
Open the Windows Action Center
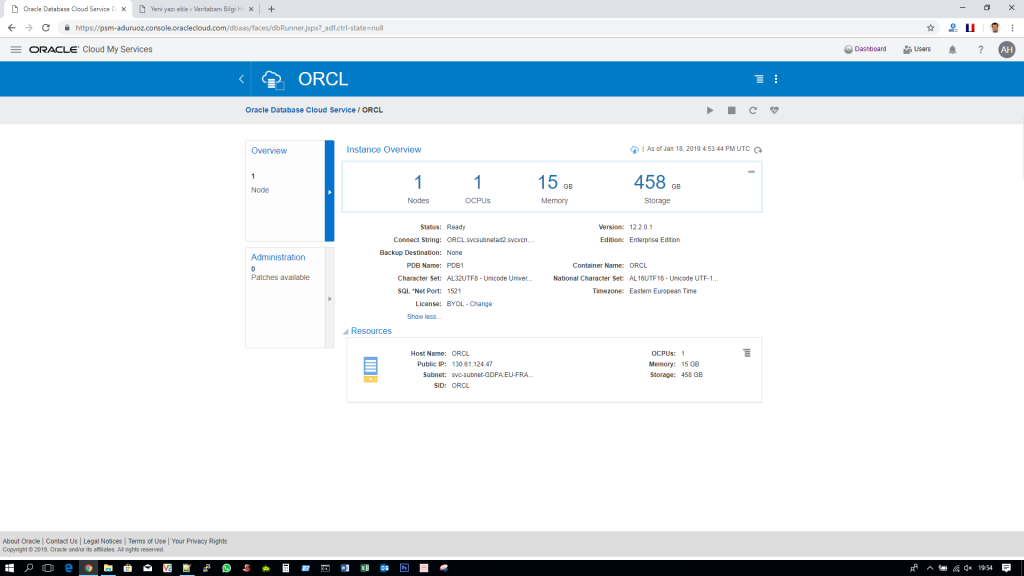[1006, 568]
